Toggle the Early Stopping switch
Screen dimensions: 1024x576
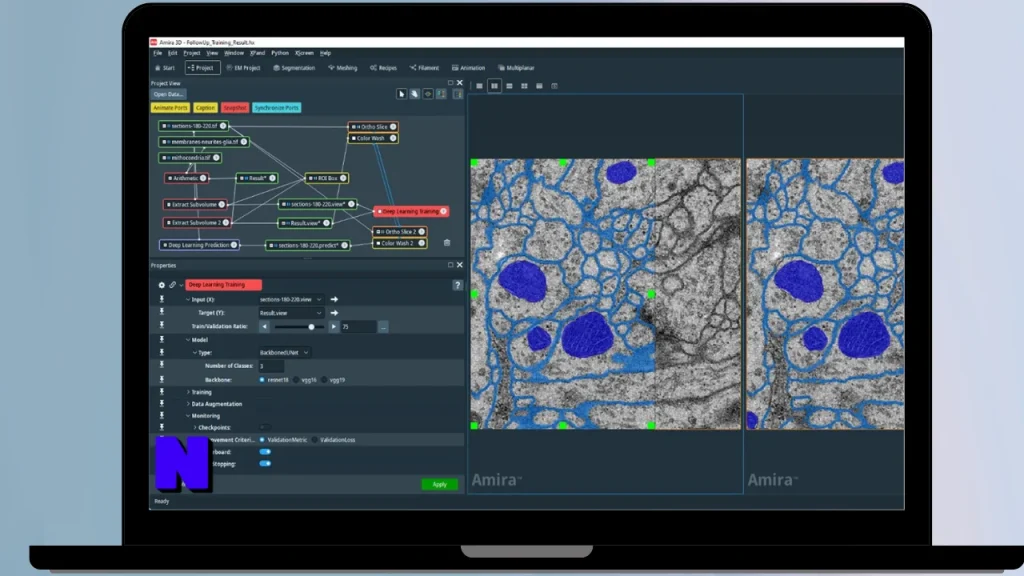tap(264, 464)
